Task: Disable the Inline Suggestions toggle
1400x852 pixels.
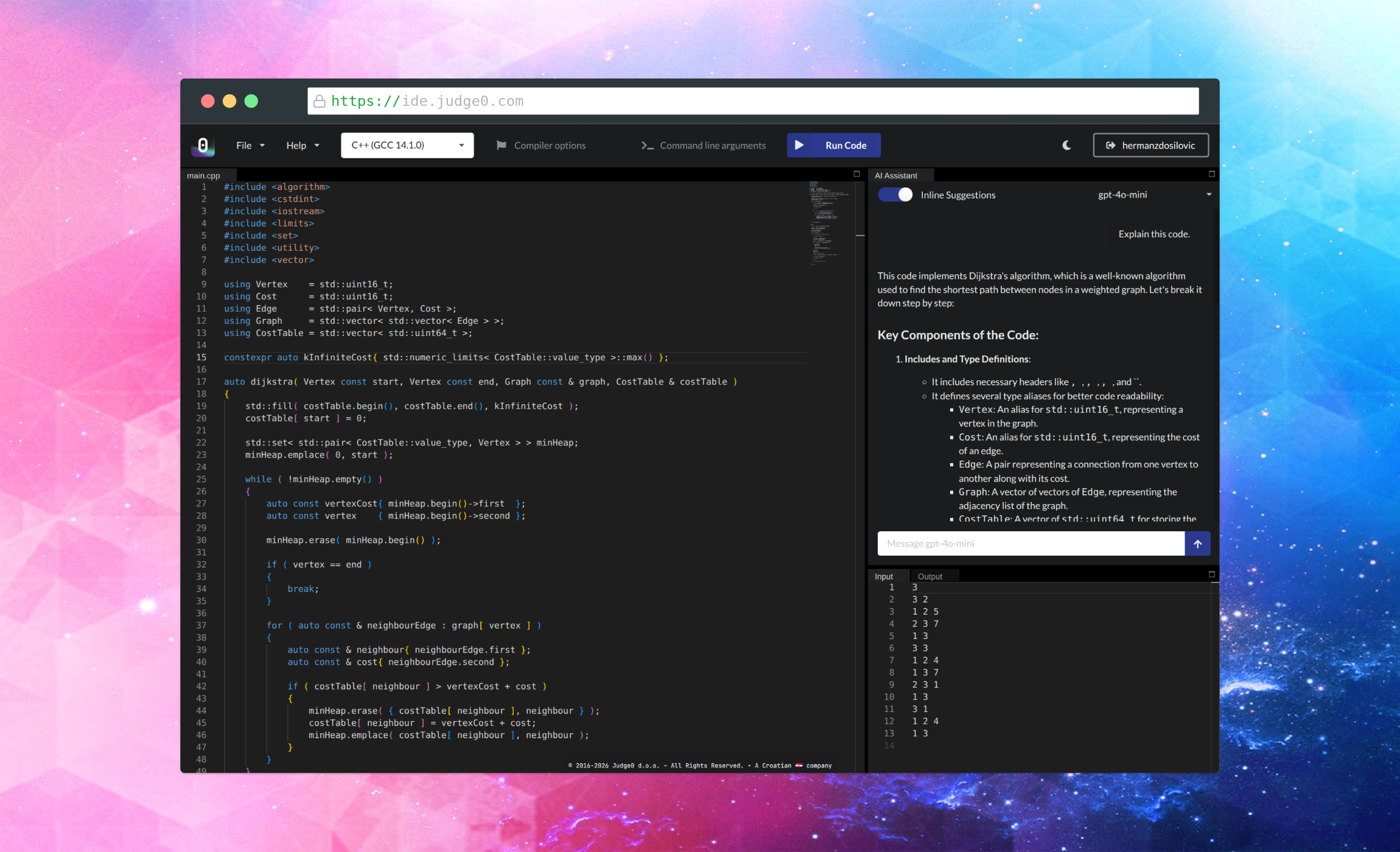Action: 895,194
